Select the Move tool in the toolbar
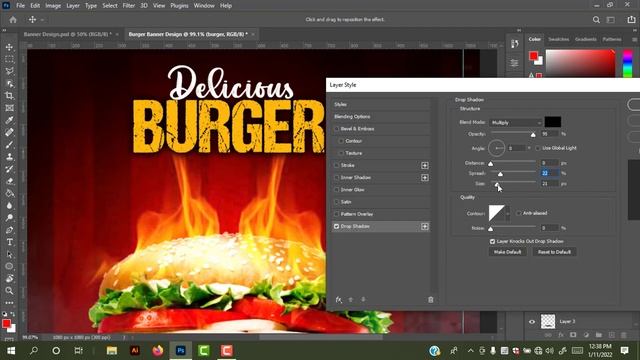 (x=9, y=47)
